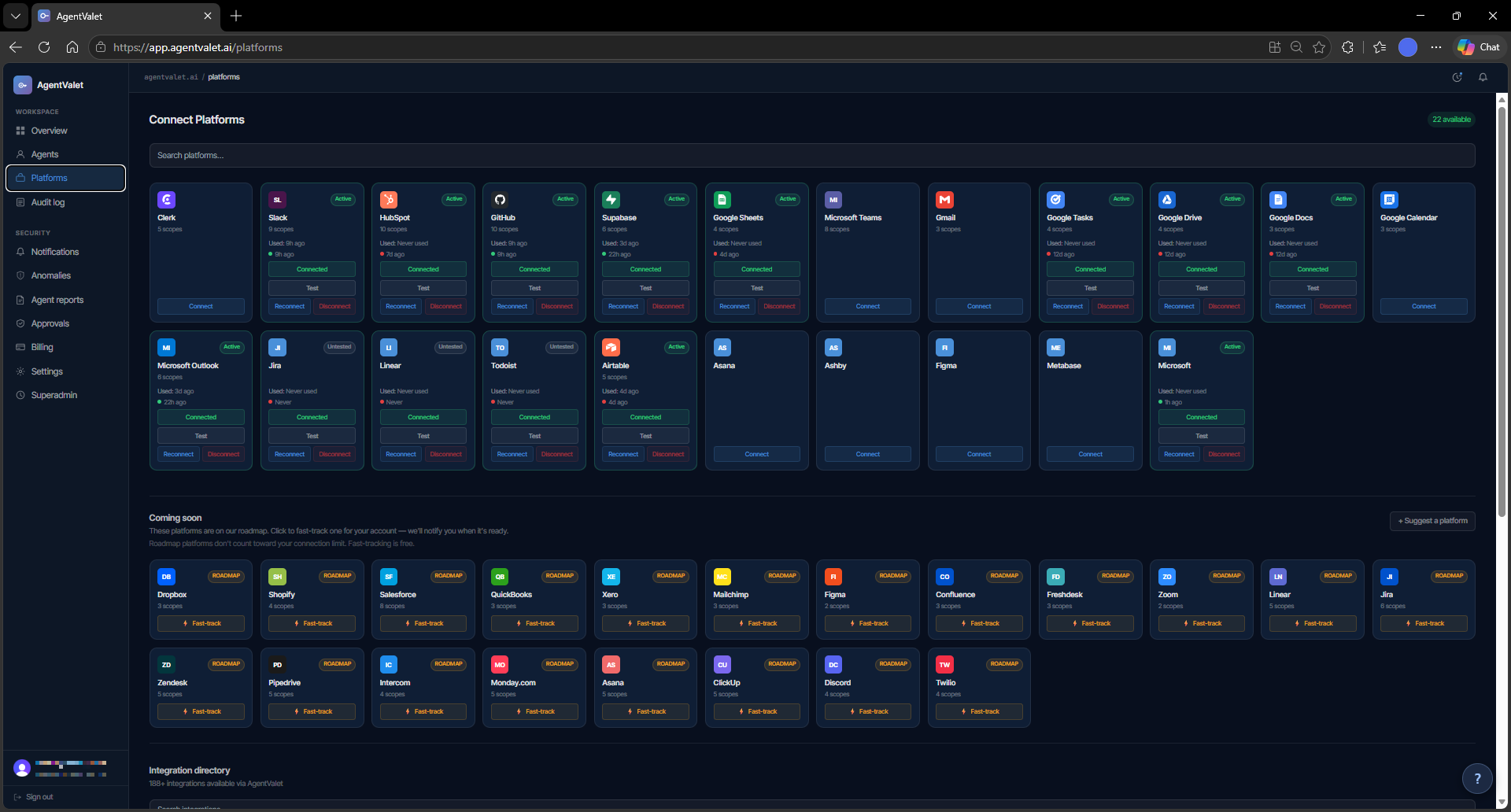The width and height of the screenshot is (1511, 812).
Task: Click the Todoist platform icon
Action: (500, 348)
